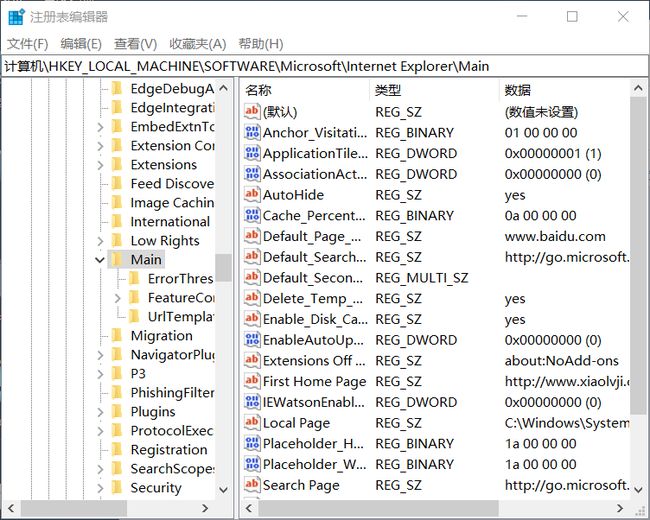Open the 帮助(H) menu
This screenshot has width=650, height=520.
tap(261, 44)
